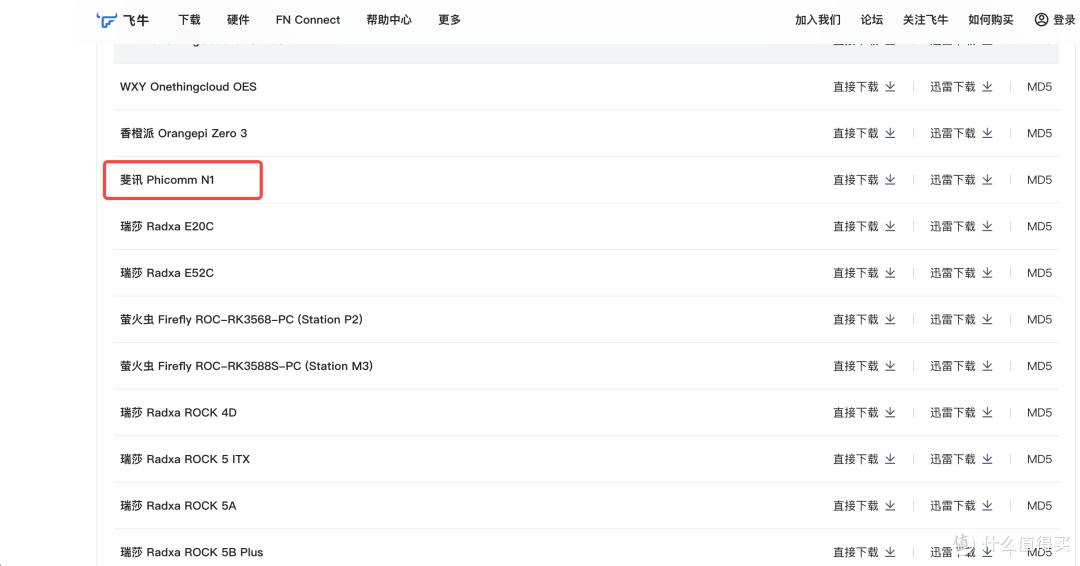Click direct download arrow icon for Radxa E20C

click(891, 227)
